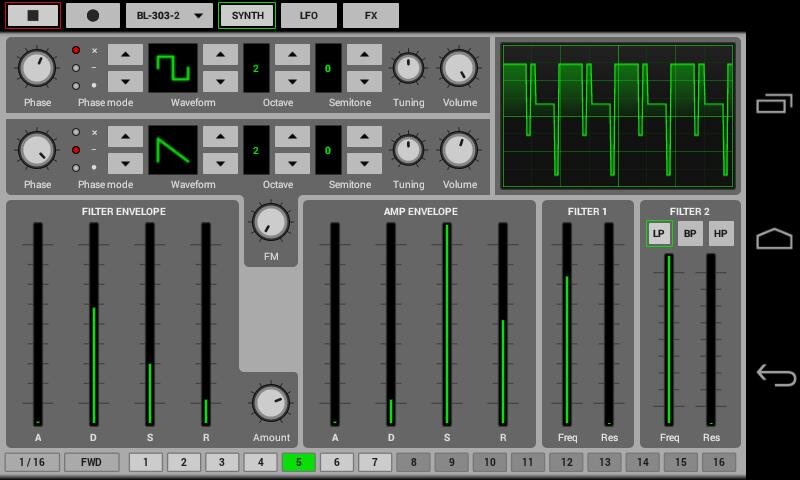This screenshot has width=800, height=480.
Task: Tap the Android home navigation icon
Action: point(775,239)
